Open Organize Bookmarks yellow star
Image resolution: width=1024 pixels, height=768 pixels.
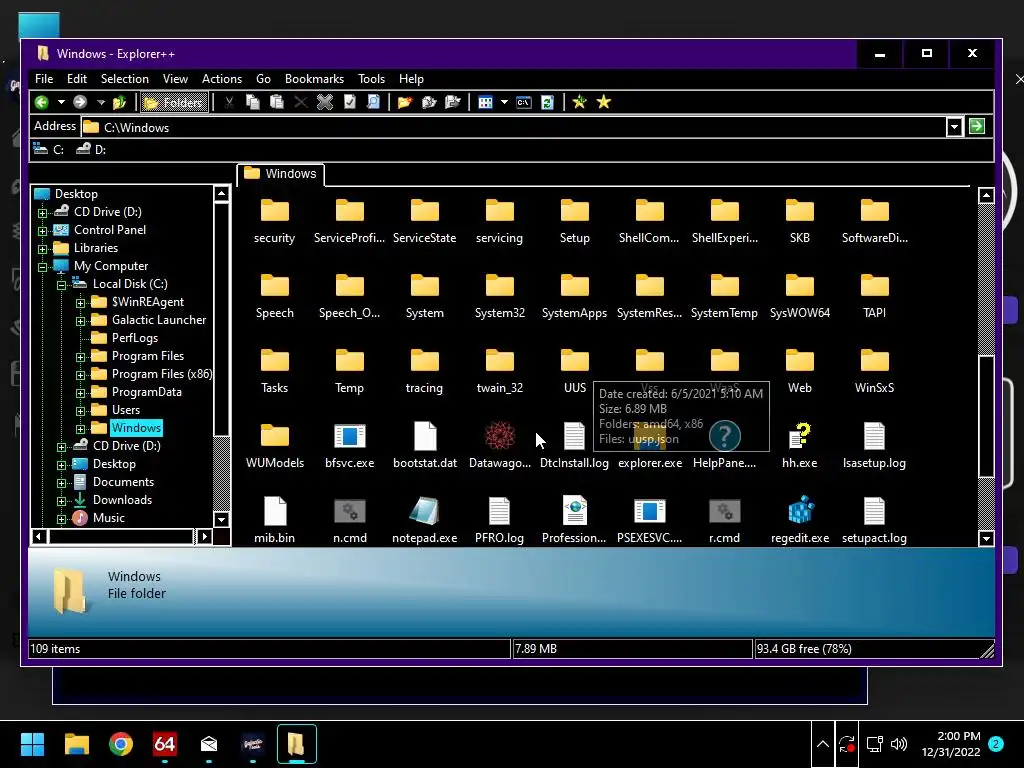(x=603, y=103)
